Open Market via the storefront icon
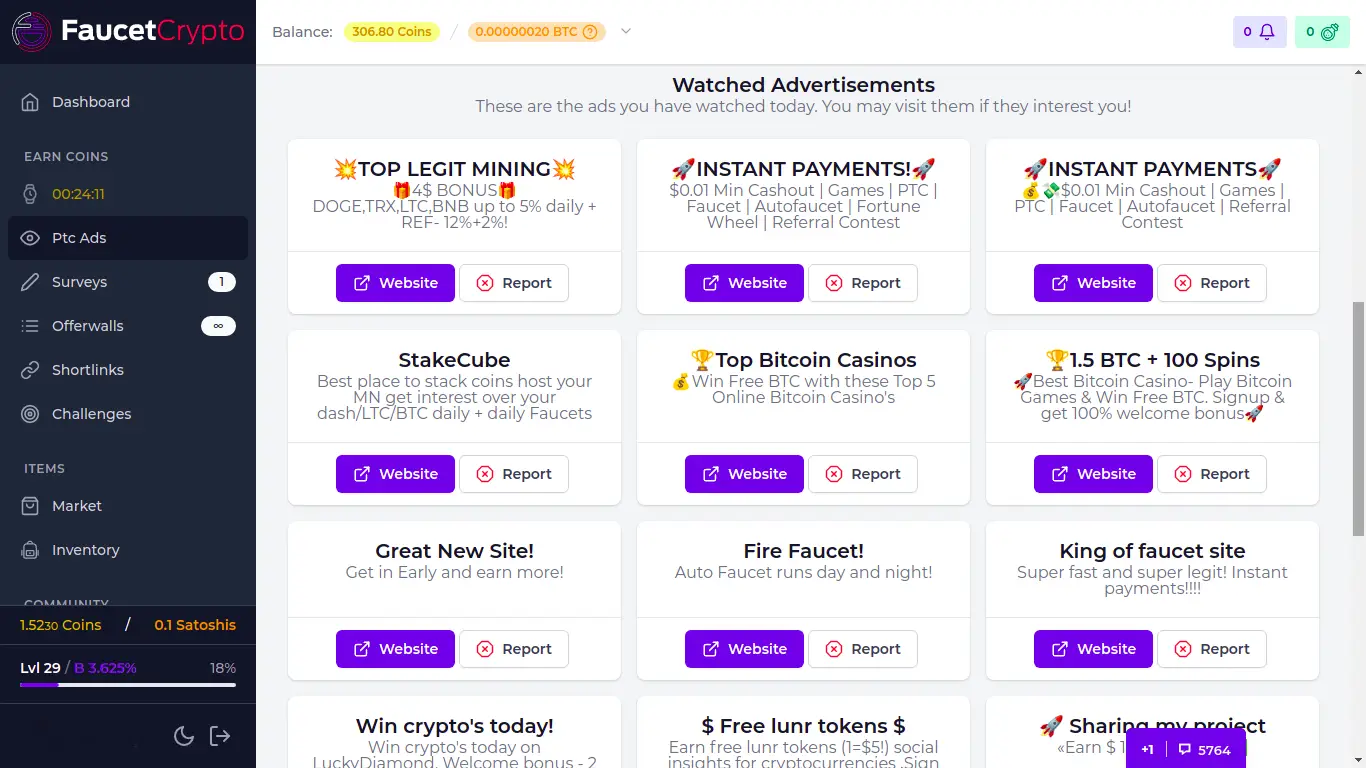 29,505
